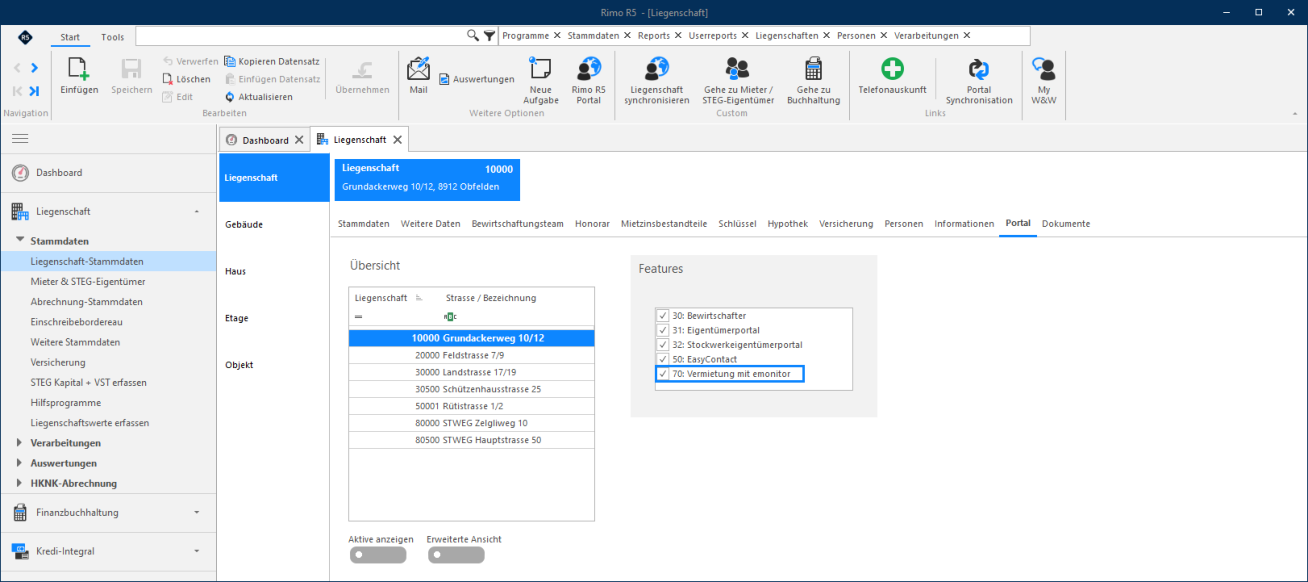
Task: Open the Hypothek sub-tab
Action: point(788,224)
